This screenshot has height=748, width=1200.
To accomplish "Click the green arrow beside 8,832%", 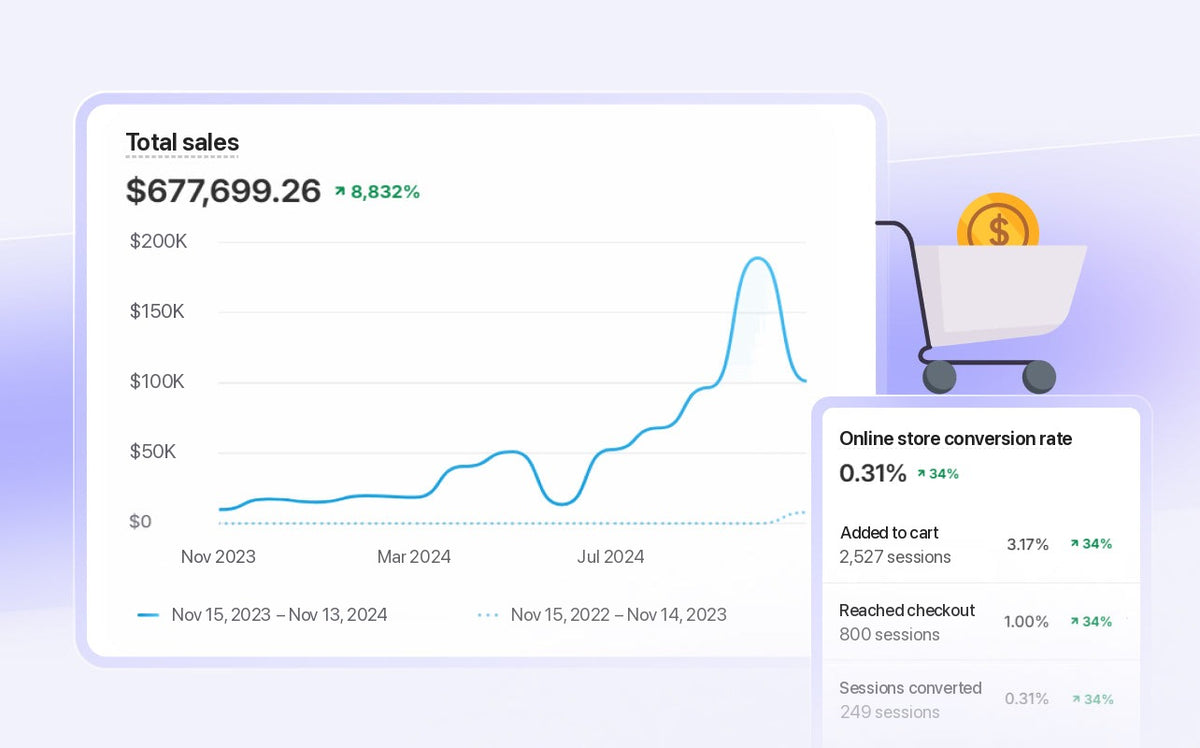I will pos(340,191).
